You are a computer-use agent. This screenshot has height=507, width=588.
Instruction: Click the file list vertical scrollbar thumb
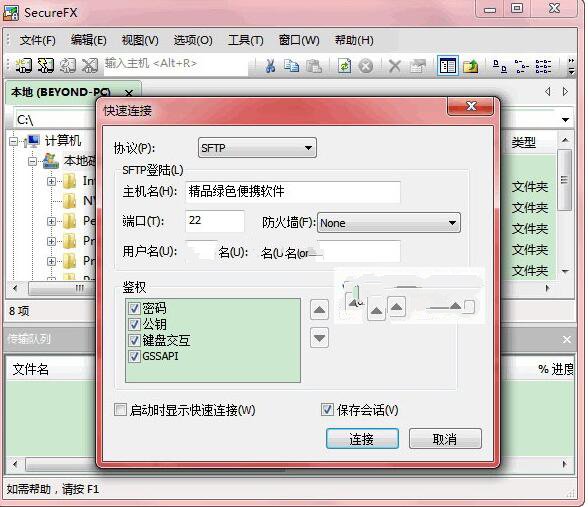point(564,180)
